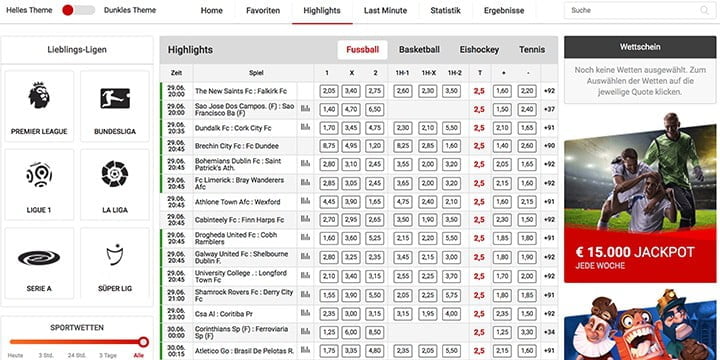Show +91 more bets for Athlone Town
Image resolution: width=720 pixels, height=360 pixels.
(549, 202)
